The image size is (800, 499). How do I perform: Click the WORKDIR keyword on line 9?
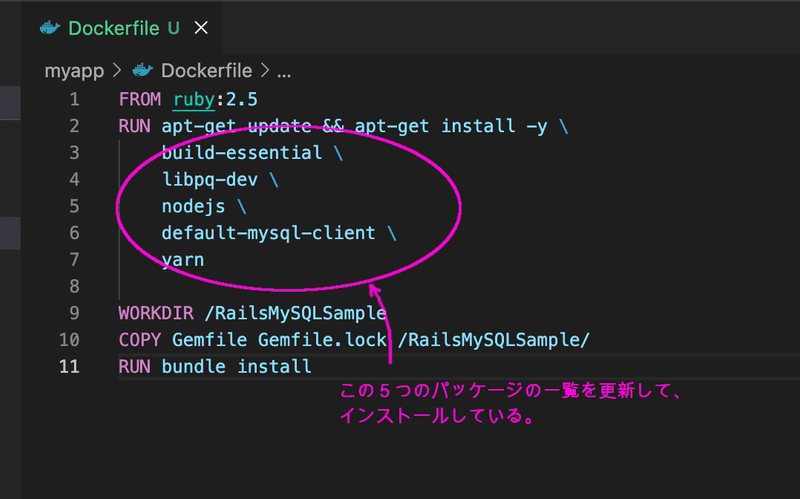pyautogui.click(x=156, y=313)
